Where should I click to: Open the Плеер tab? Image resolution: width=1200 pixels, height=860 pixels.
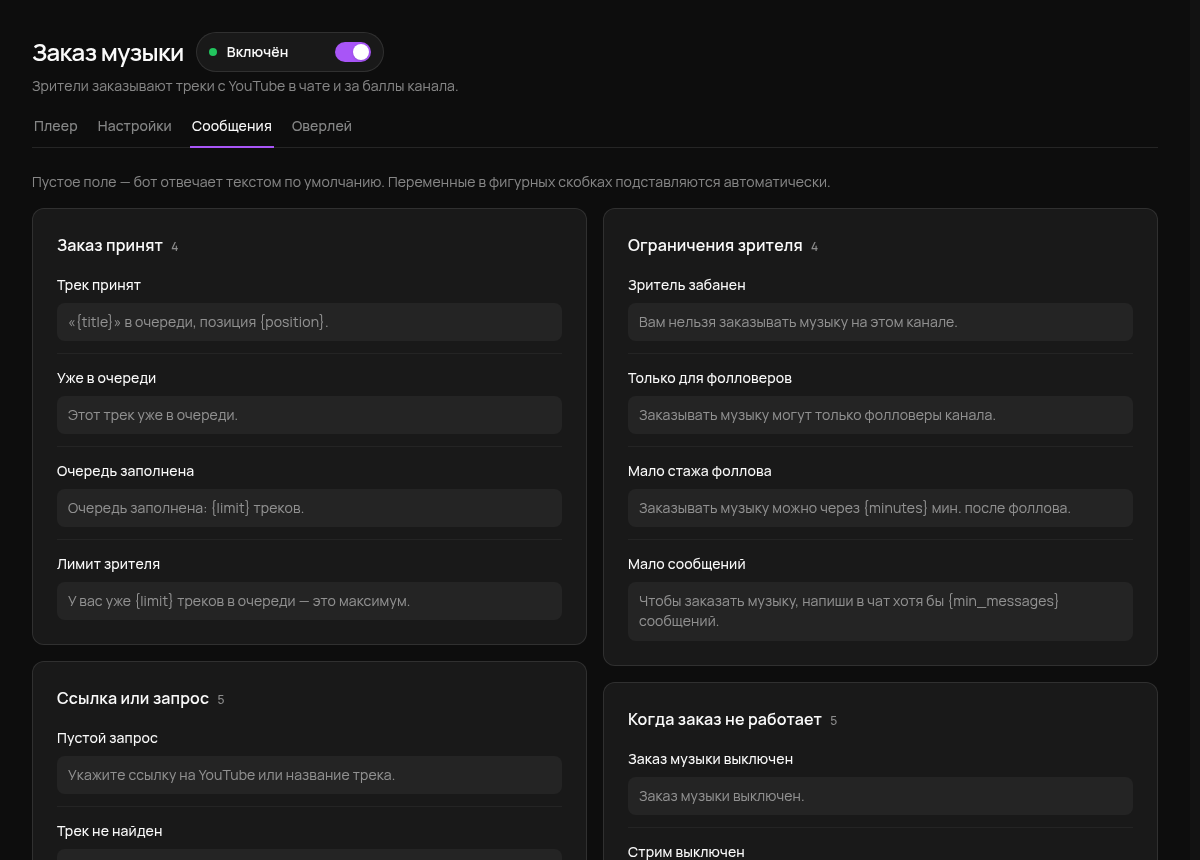pyautogui.click(x=56, y=126)
